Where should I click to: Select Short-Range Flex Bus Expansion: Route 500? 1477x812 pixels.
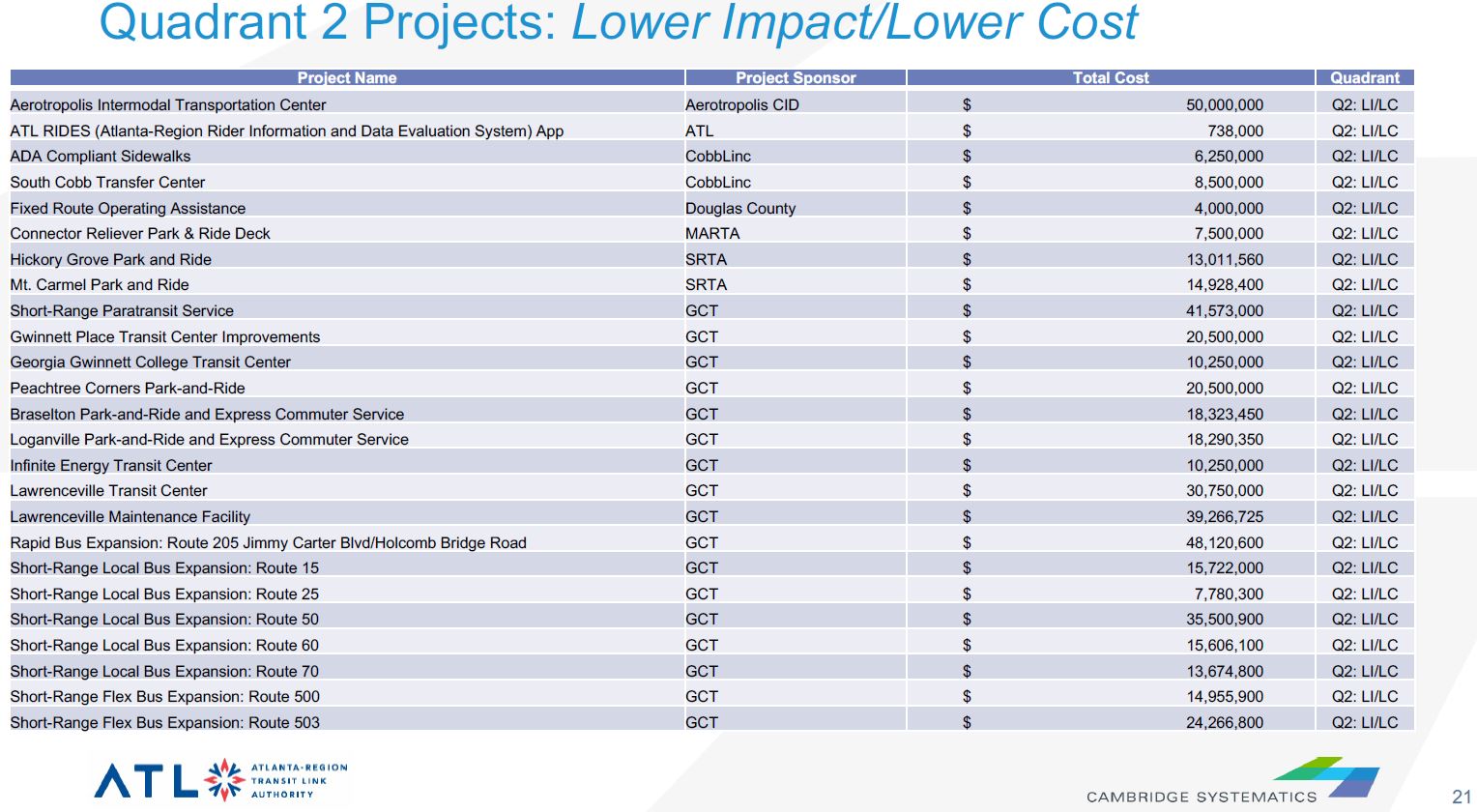(x=164, y=696)
